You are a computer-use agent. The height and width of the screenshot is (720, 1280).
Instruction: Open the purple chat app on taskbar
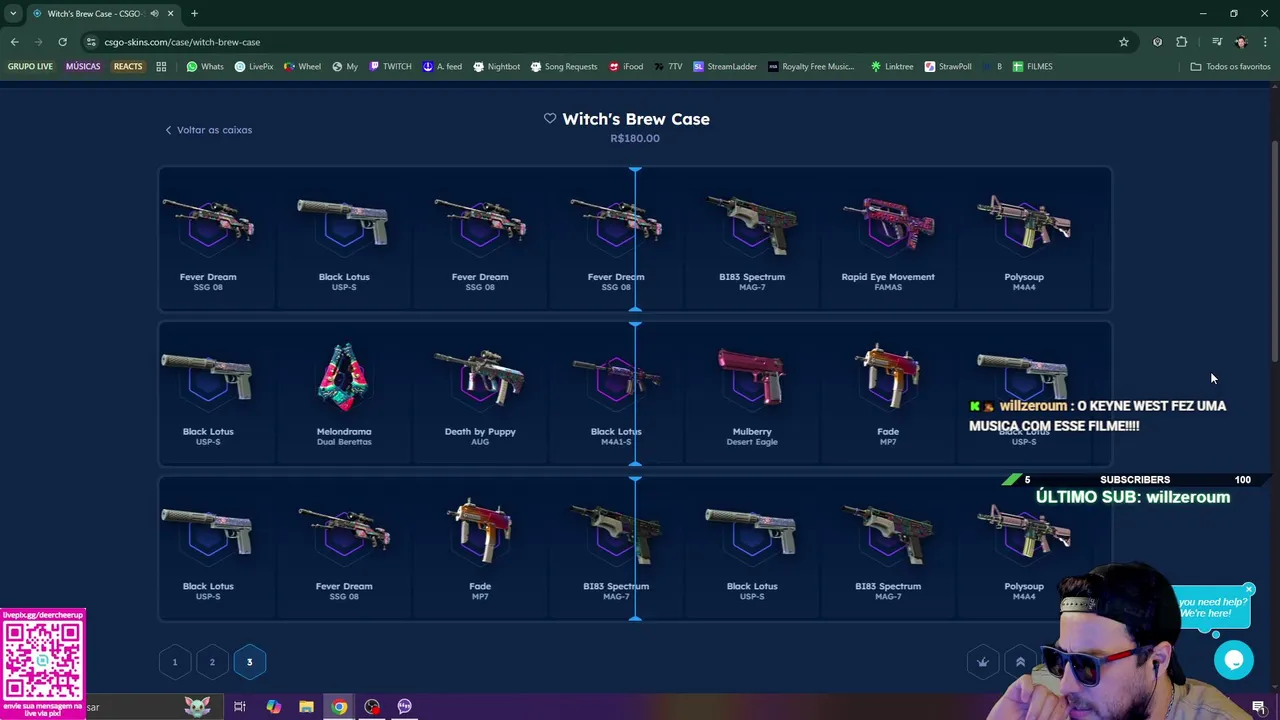pos(405,707)
